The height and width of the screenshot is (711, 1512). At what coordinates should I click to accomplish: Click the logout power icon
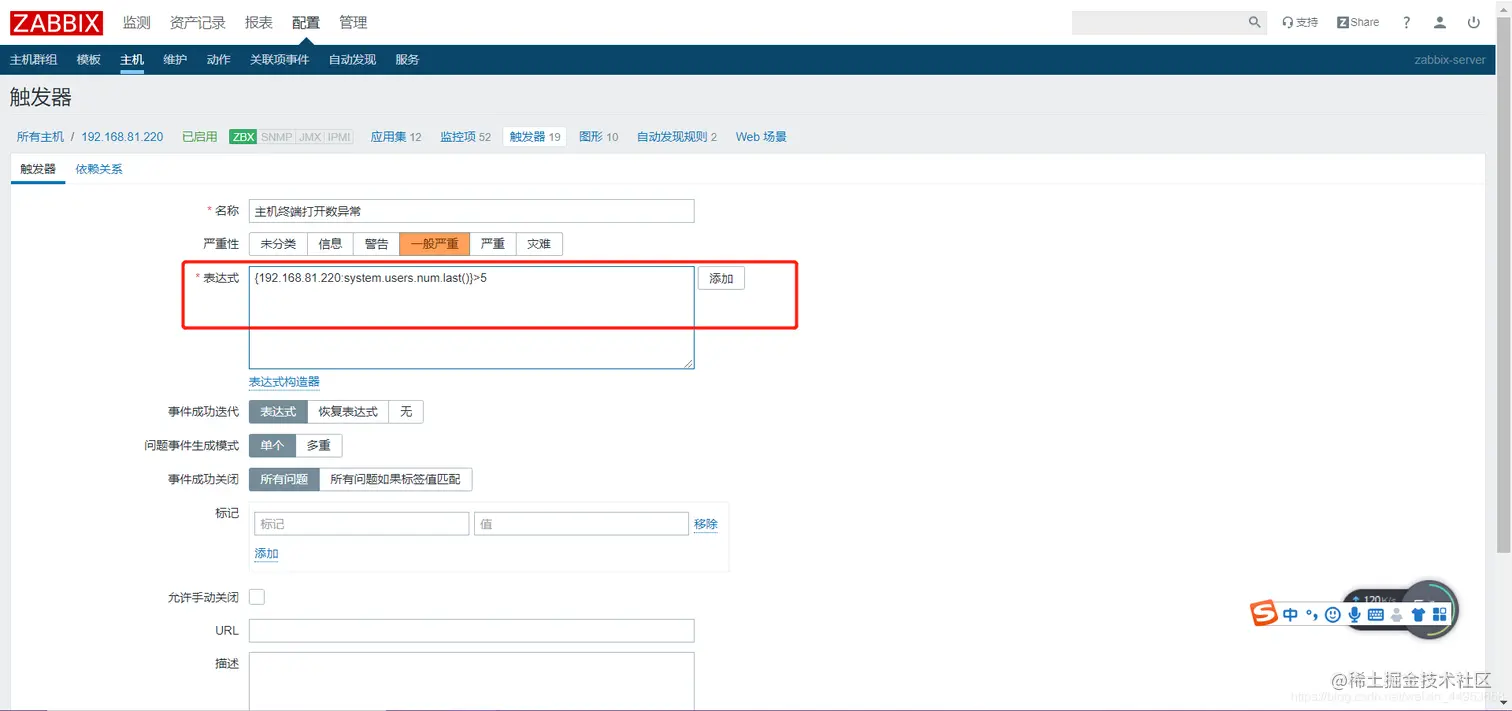tap(1474, 22)
